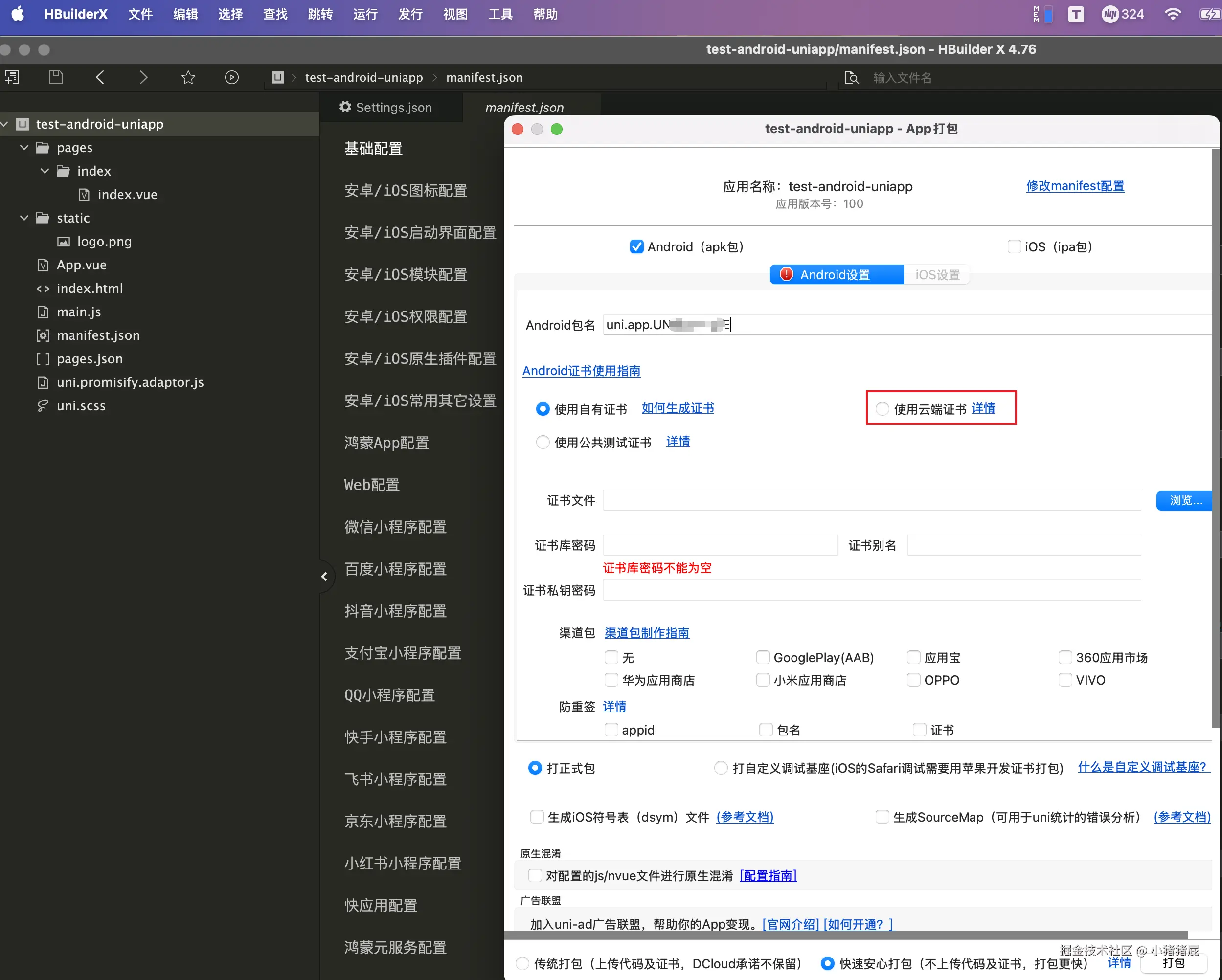The height and width of the screenshot is (980, 1222).
Task: Click the run play circle icon
Action: 232,77
